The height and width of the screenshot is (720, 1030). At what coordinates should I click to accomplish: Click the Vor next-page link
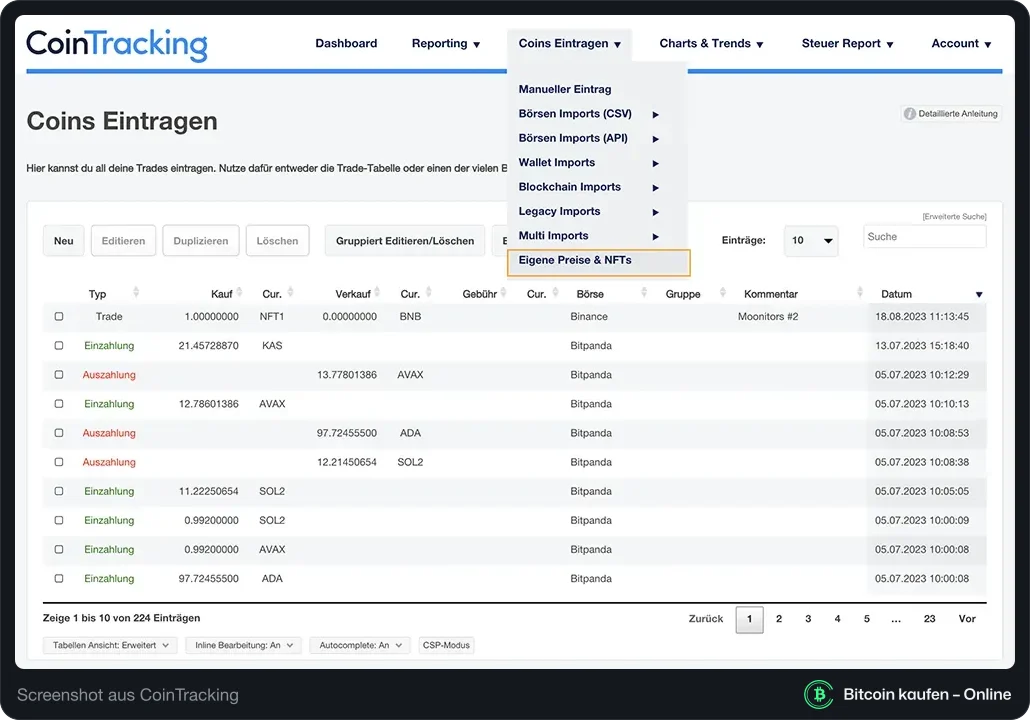pos(967,619)
